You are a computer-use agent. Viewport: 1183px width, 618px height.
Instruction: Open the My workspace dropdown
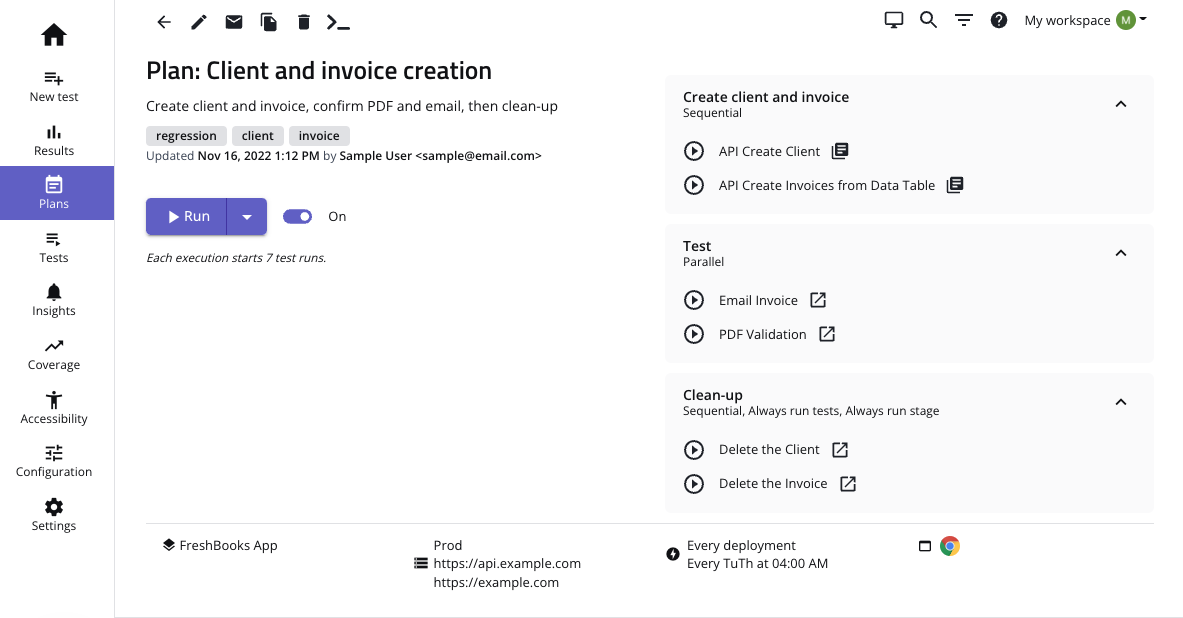pyautogui.click(x=1085, y=20)
